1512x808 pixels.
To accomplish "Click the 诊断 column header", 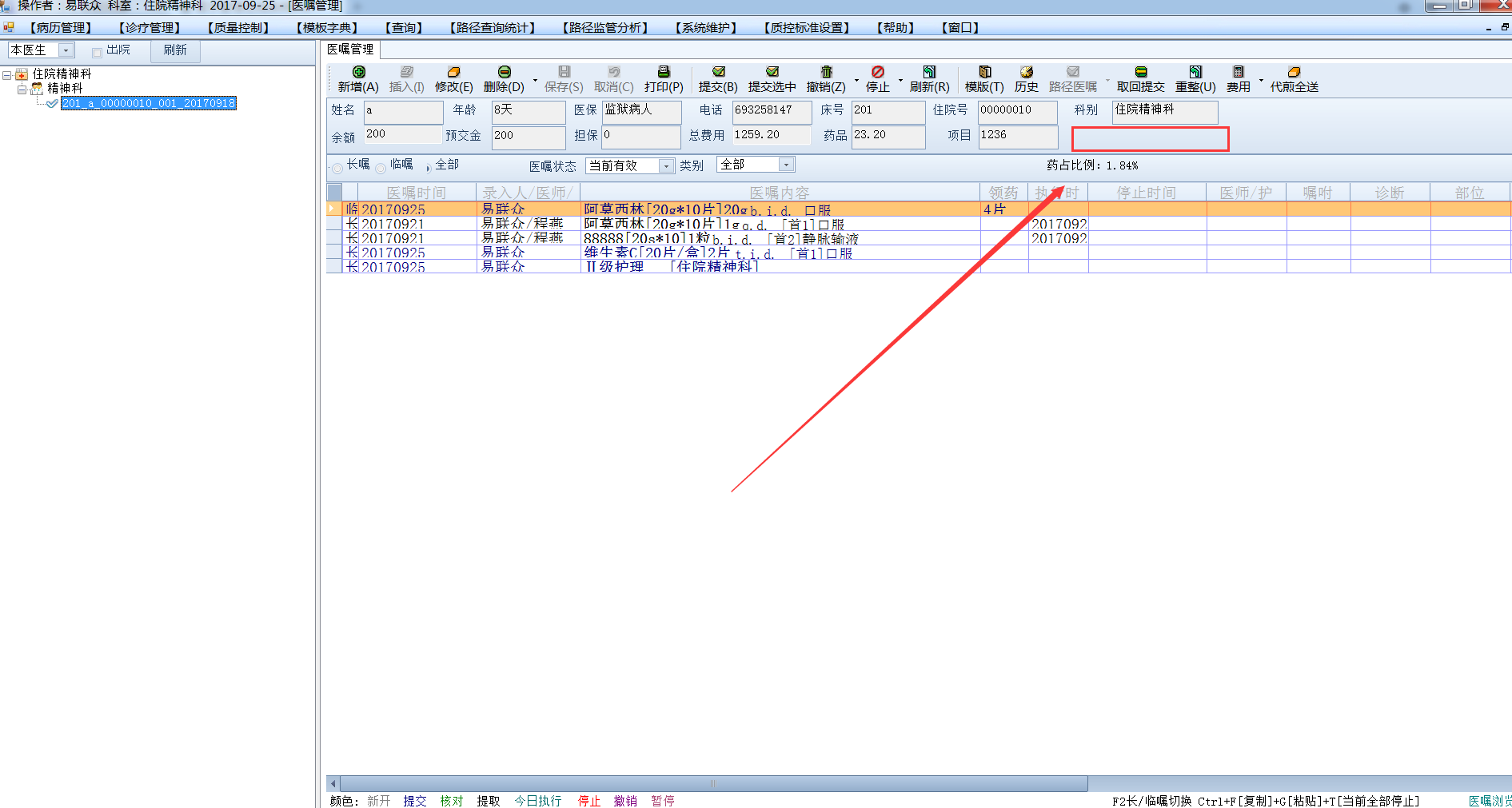I will (x=1390, y=193).
